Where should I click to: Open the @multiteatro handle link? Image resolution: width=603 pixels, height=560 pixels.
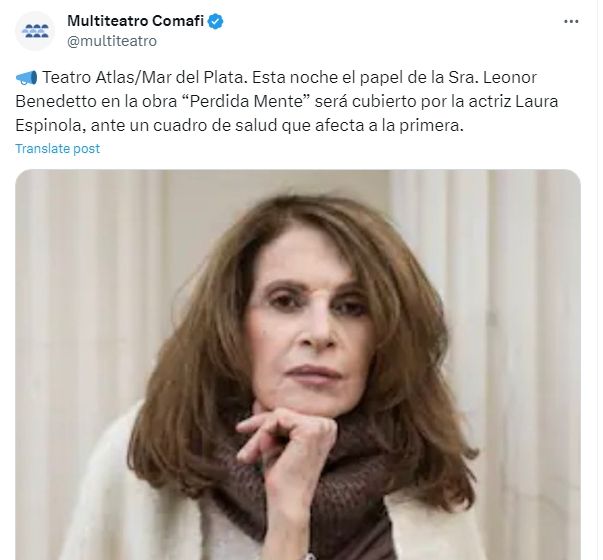[x=112, y=41]
